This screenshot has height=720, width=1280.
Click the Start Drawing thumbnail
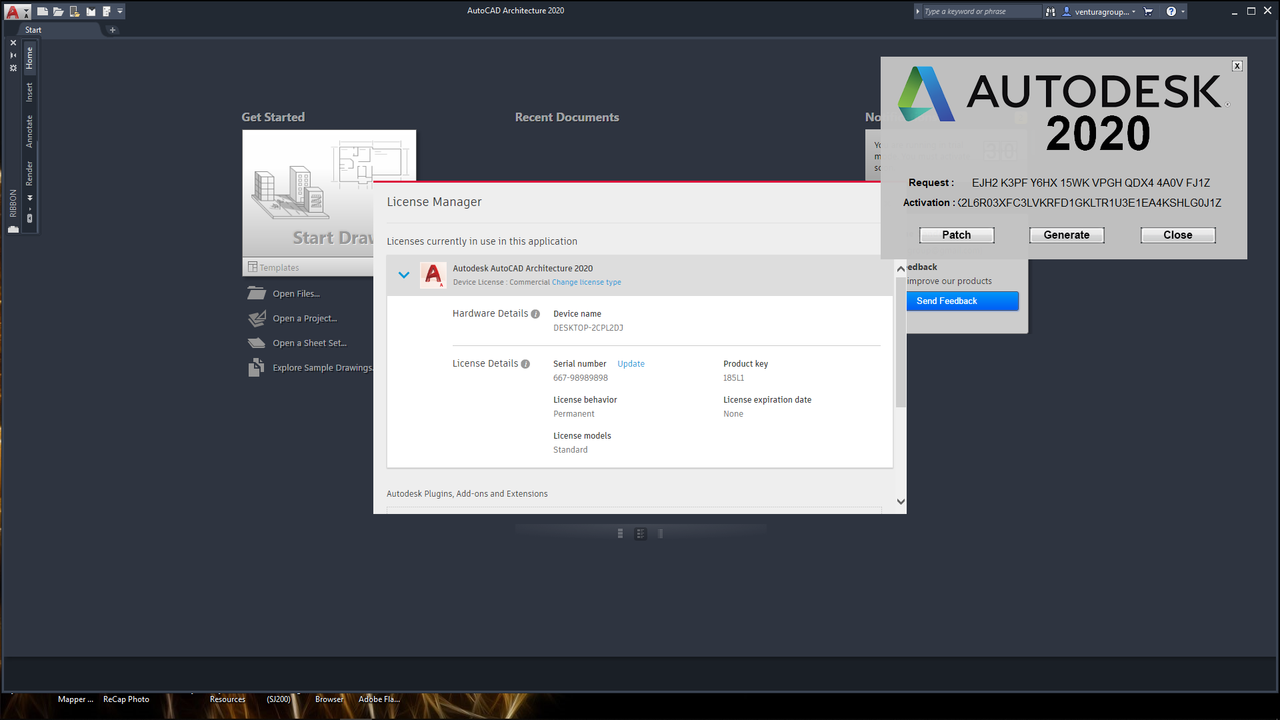pos(329,194)
